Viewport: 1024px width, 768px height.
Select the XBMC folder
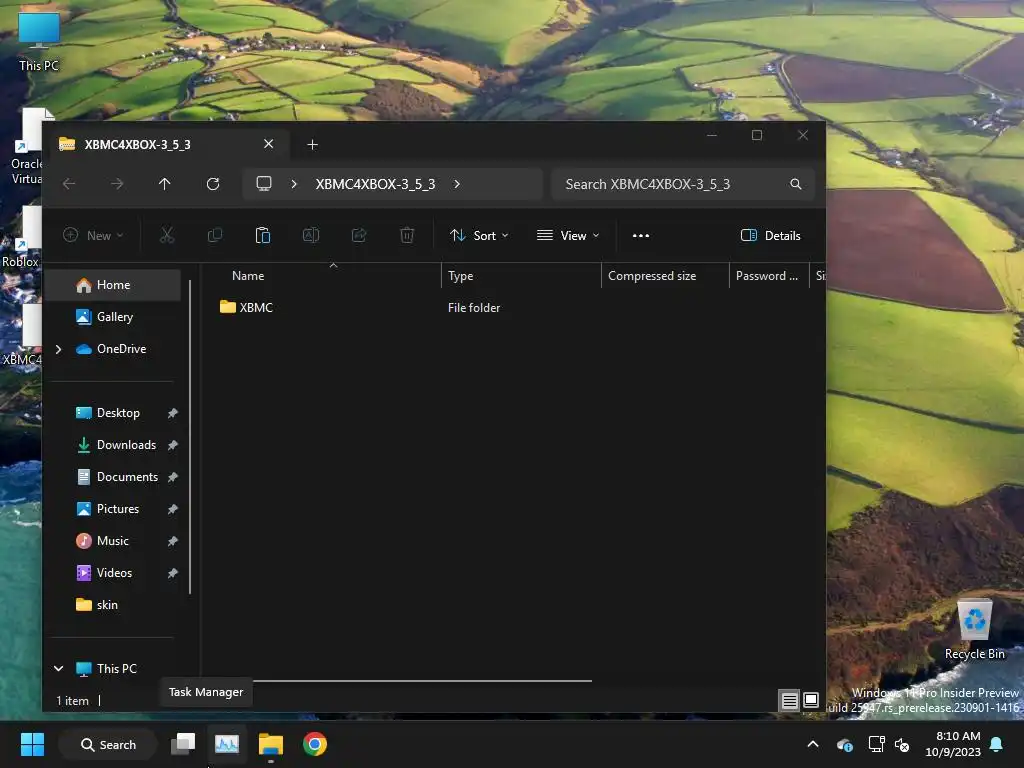click(246, 307)
